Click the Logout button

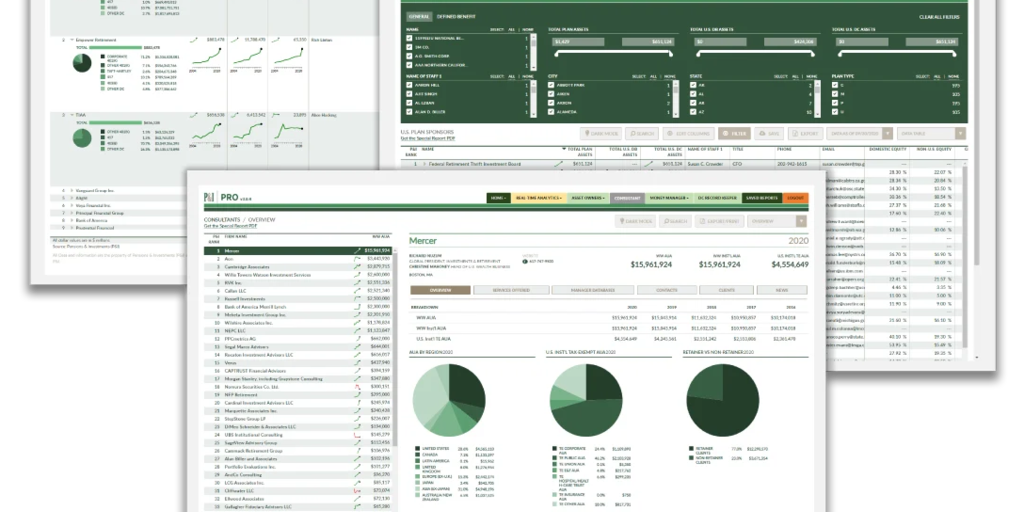(x=795, y=197)
